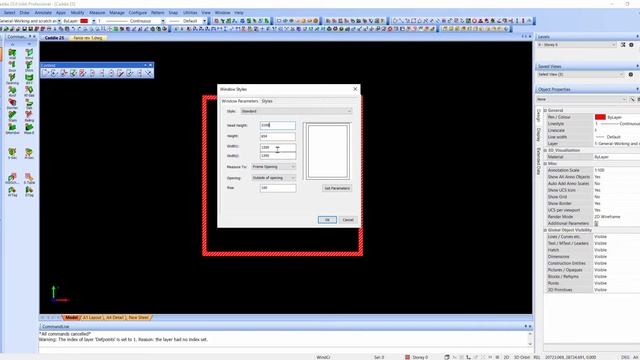The height and width of the screenshot is (360, 640).
Task: Open the Draw menu
Action: 24,13
